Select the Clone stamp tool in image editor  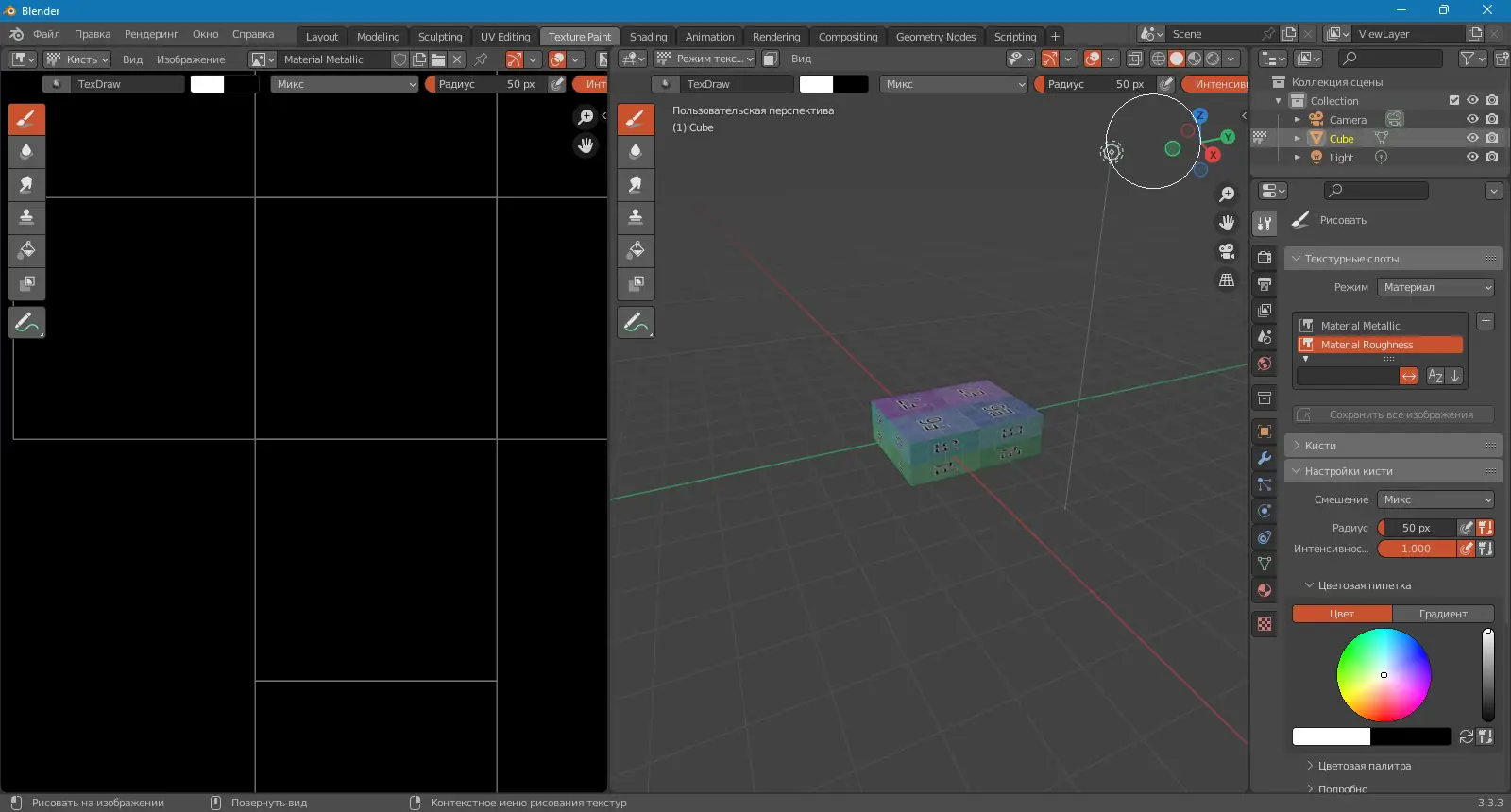(x=26, y=217)
